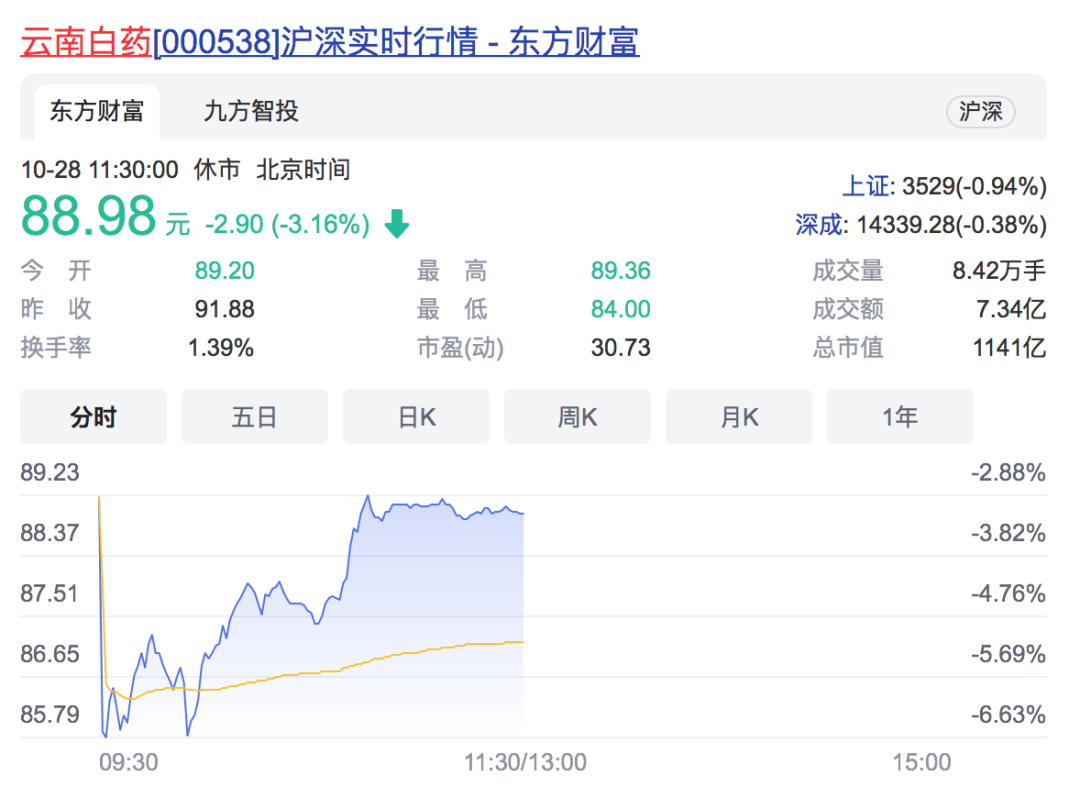
Task: Click the 上证 index value 3529(-0.94%)
Action: click(x=975, y=186)
